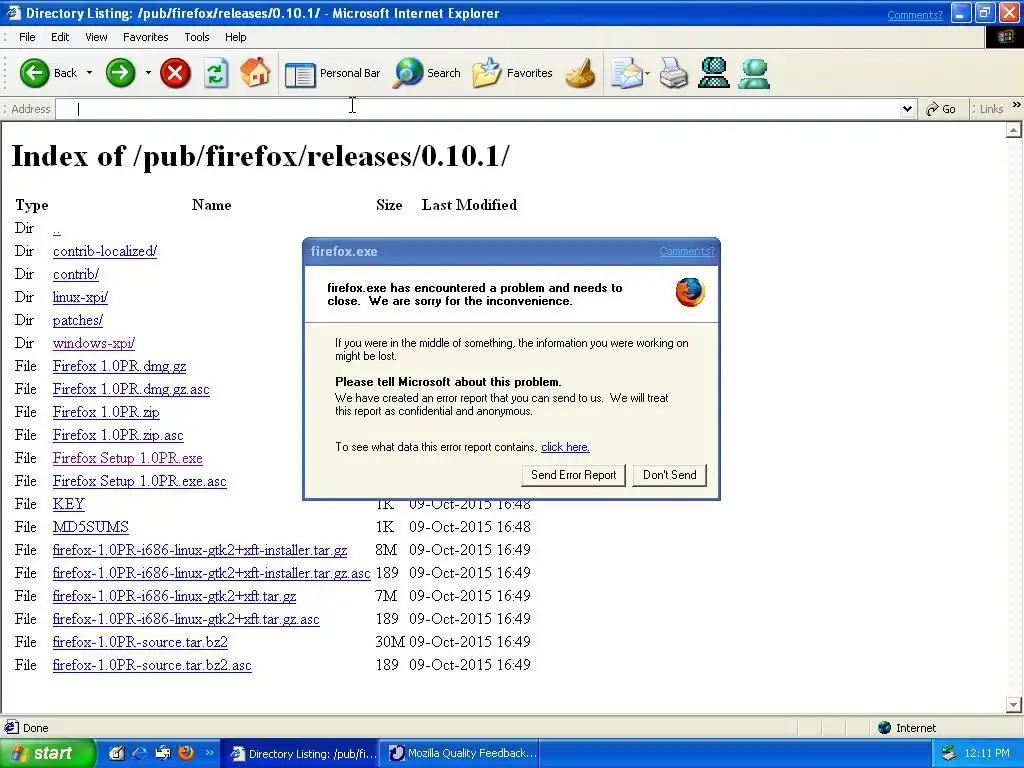Expand the Links toolbar chevron

coord(1016,104)
